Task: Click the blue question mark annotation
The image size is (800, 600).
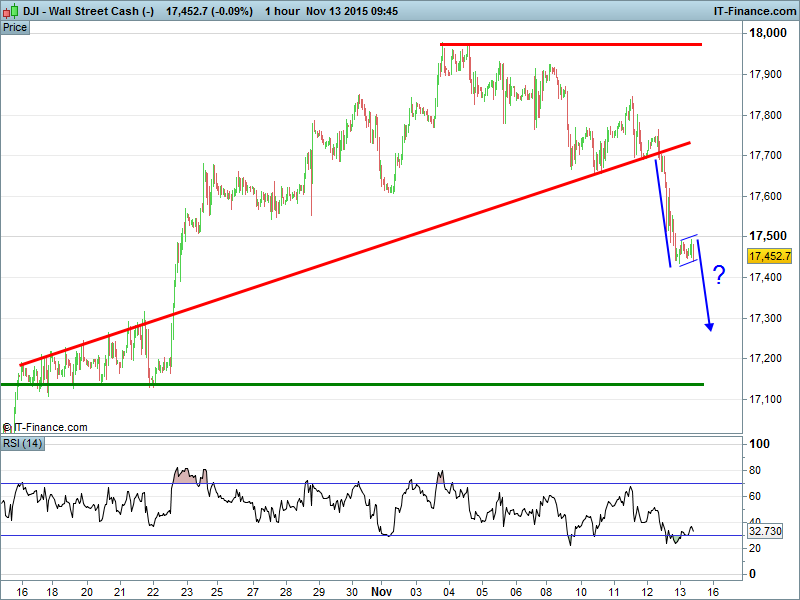Action: 719,275
